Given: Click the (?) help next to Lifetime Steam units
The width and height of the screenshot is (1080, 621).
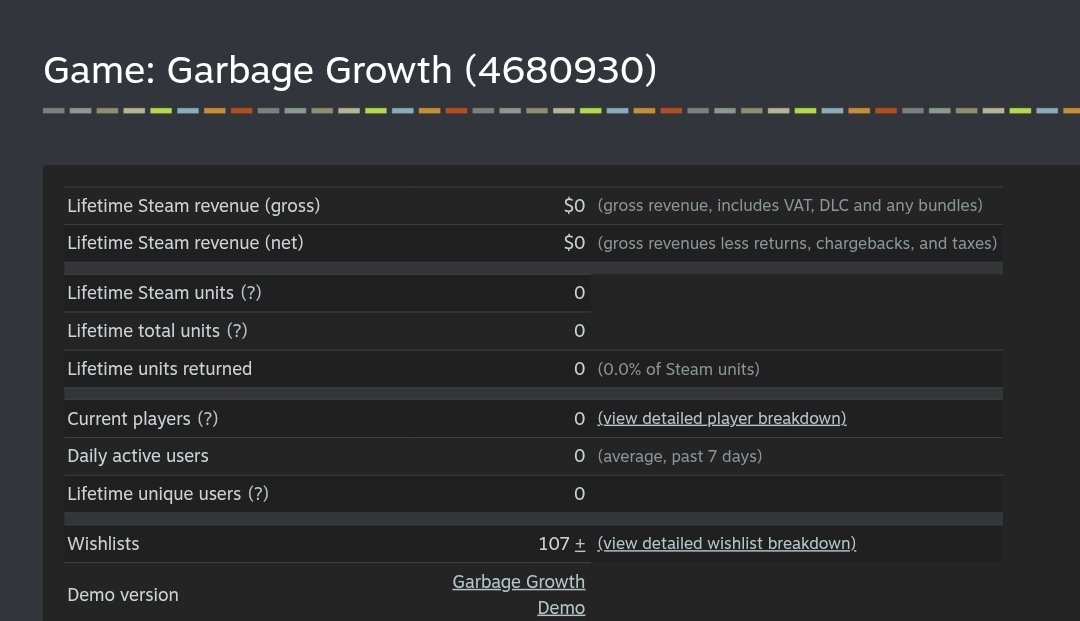Looking at the screenshot, I should [x=251, y=293].
